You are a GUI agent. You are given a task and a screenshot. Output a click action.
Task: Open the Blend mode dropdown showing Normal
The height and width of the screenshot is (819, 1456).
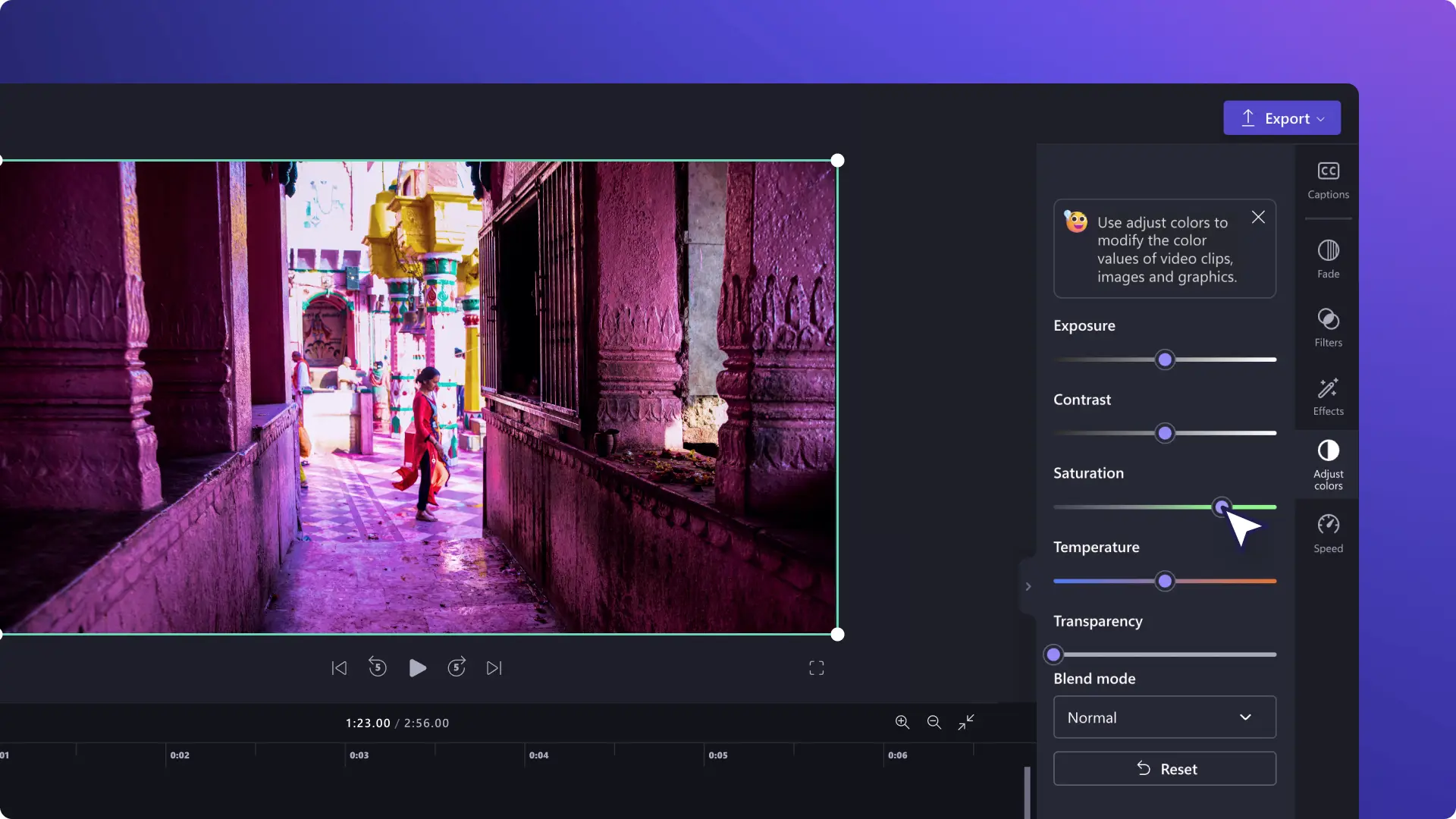point(1164,717)
